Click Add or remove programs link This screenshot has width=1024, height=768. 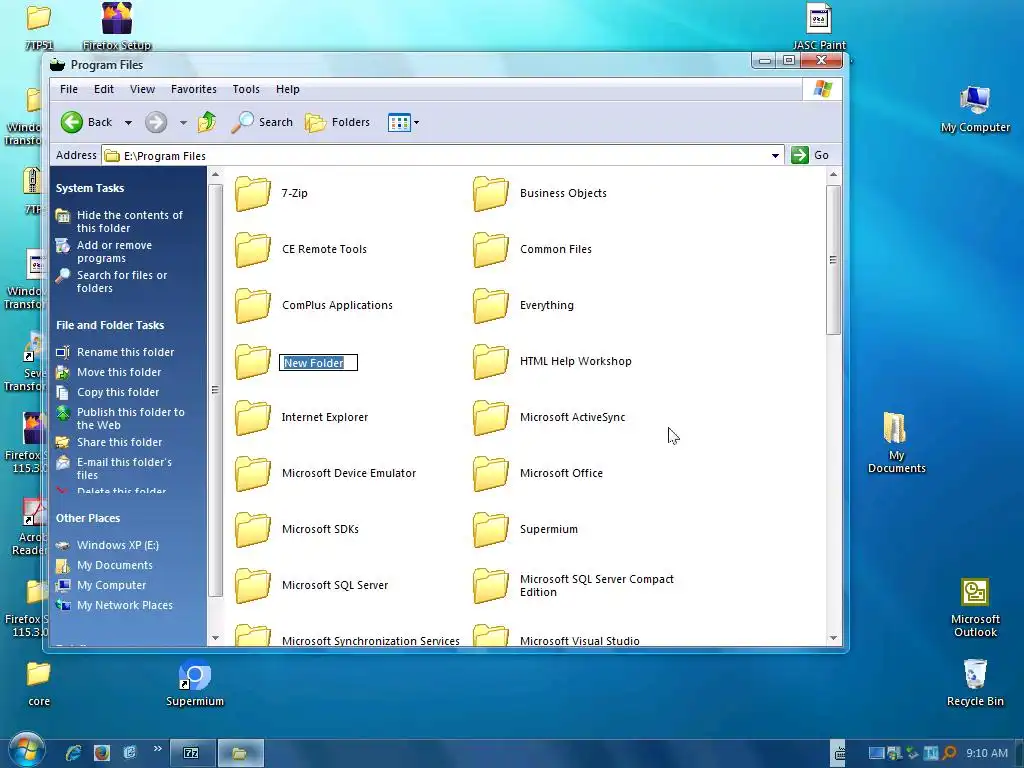[114, 251]
